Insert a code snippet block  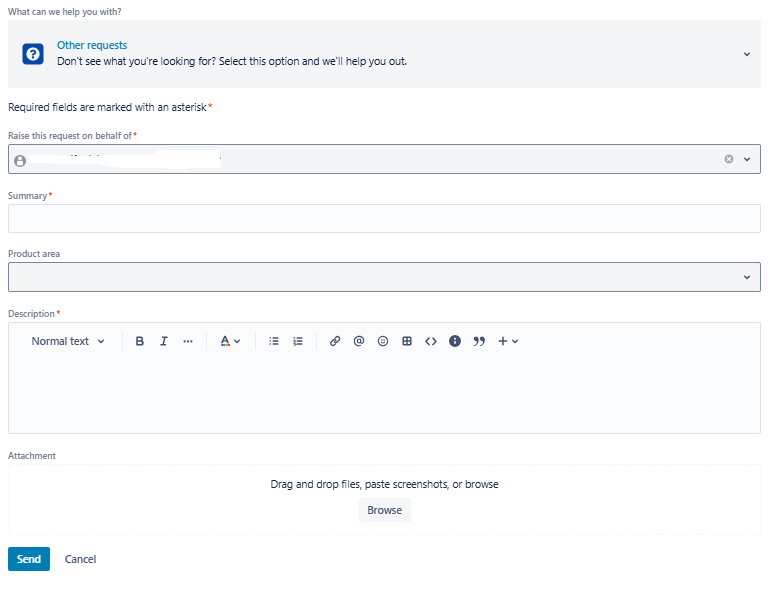(x=431, y=341)
